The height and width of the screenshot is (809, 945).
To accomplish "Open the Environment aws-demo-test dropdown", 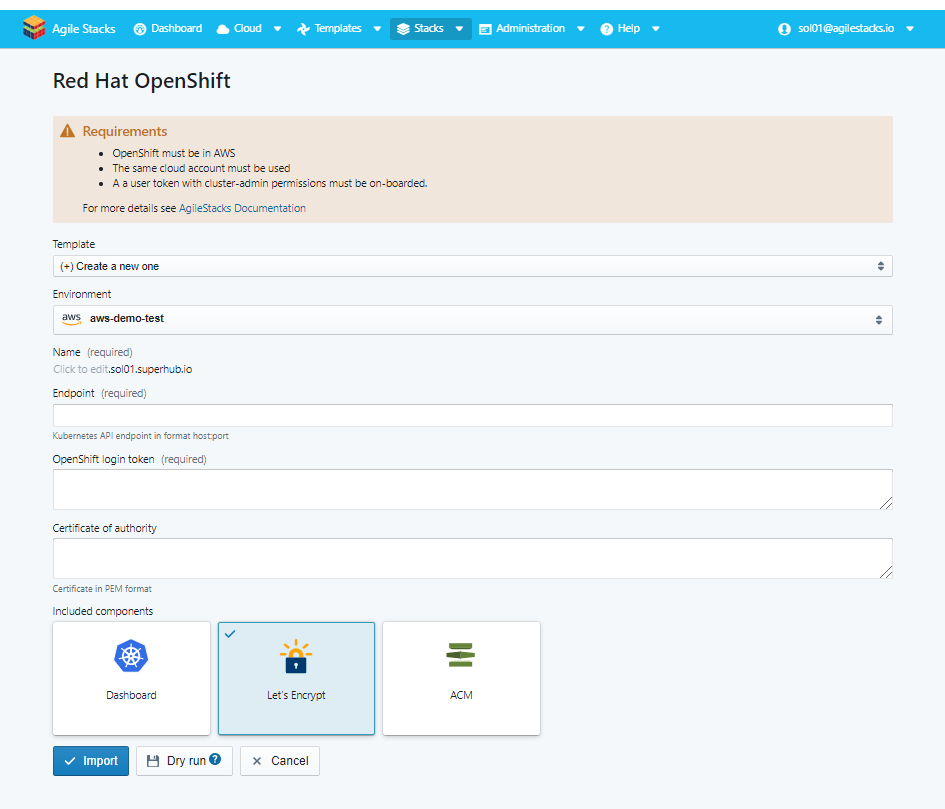I will click(472, 320).
